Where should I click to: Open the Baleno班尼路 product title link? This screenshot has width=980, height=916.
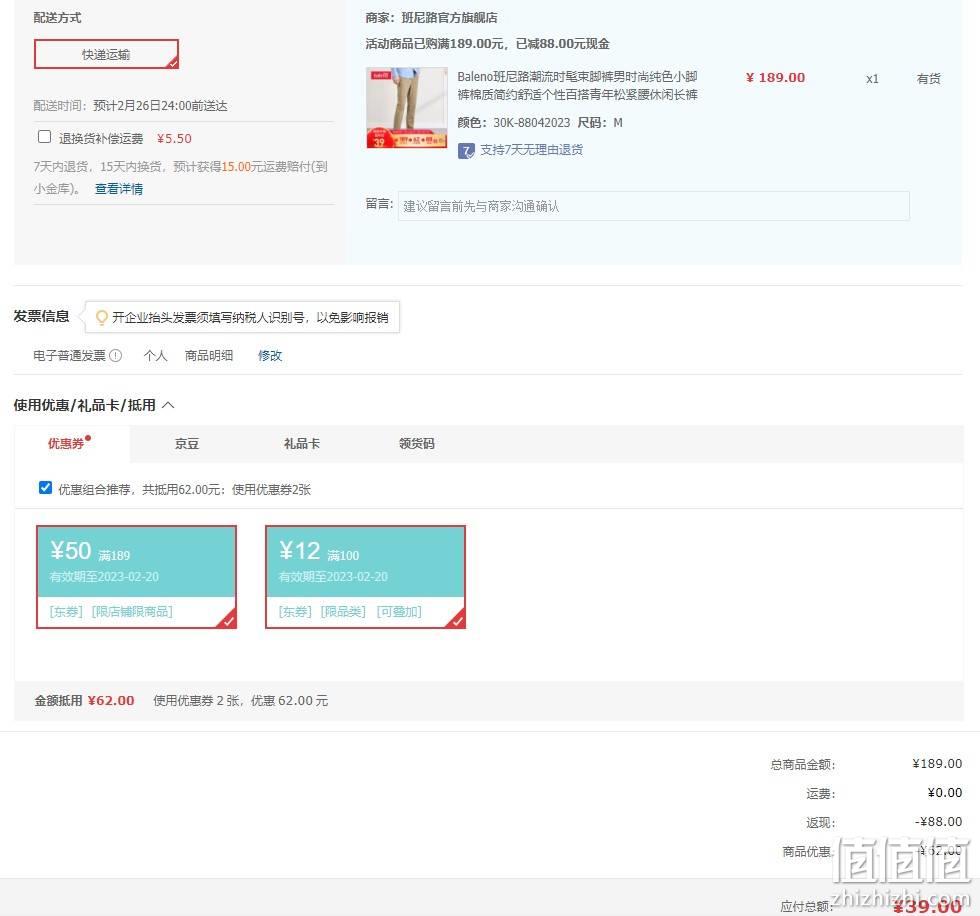pyautogui.click(x=578, y=86)
